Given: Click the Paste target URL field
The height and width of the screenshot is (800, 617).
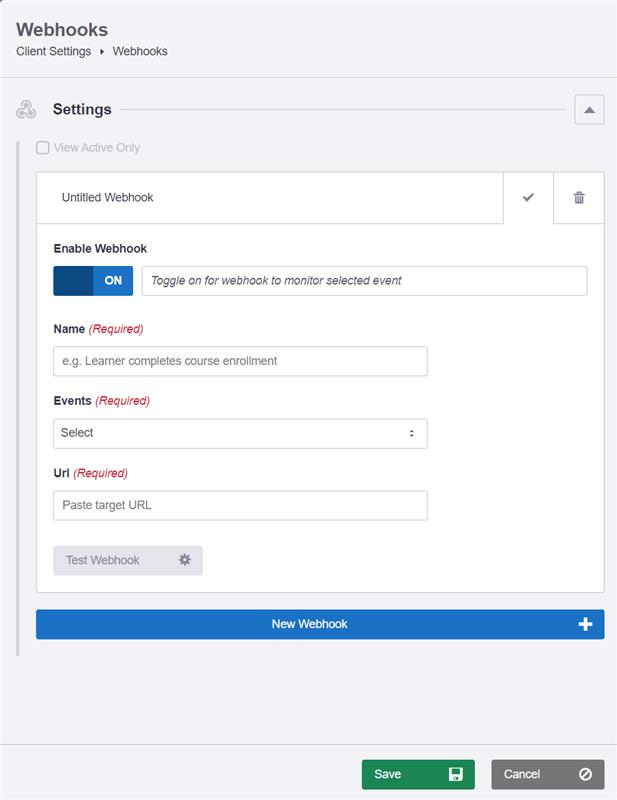Looking at the screenshot, I should tap(240, 505).
